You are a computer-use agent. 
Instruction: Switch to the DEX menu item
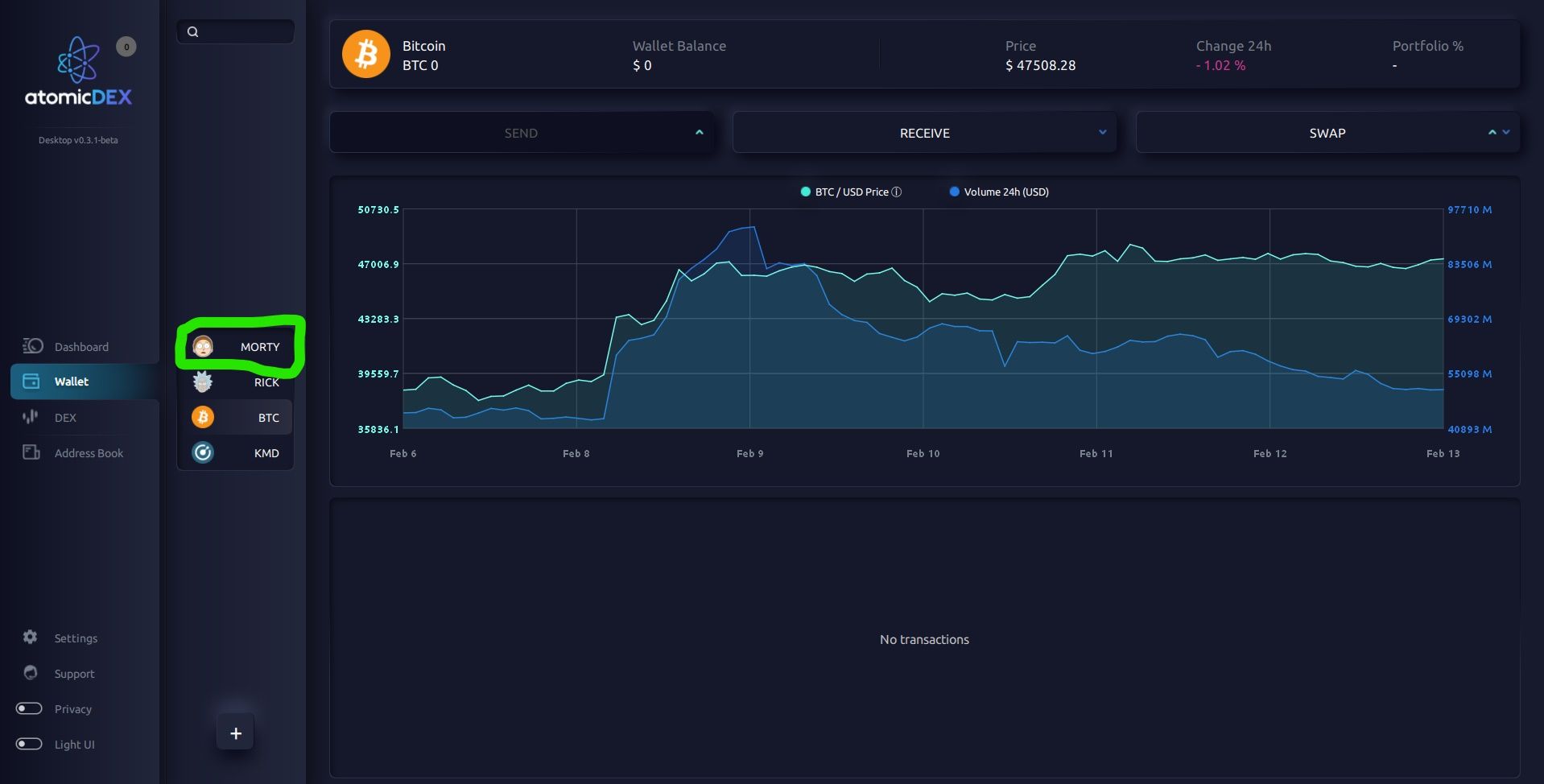coord(65,418)
